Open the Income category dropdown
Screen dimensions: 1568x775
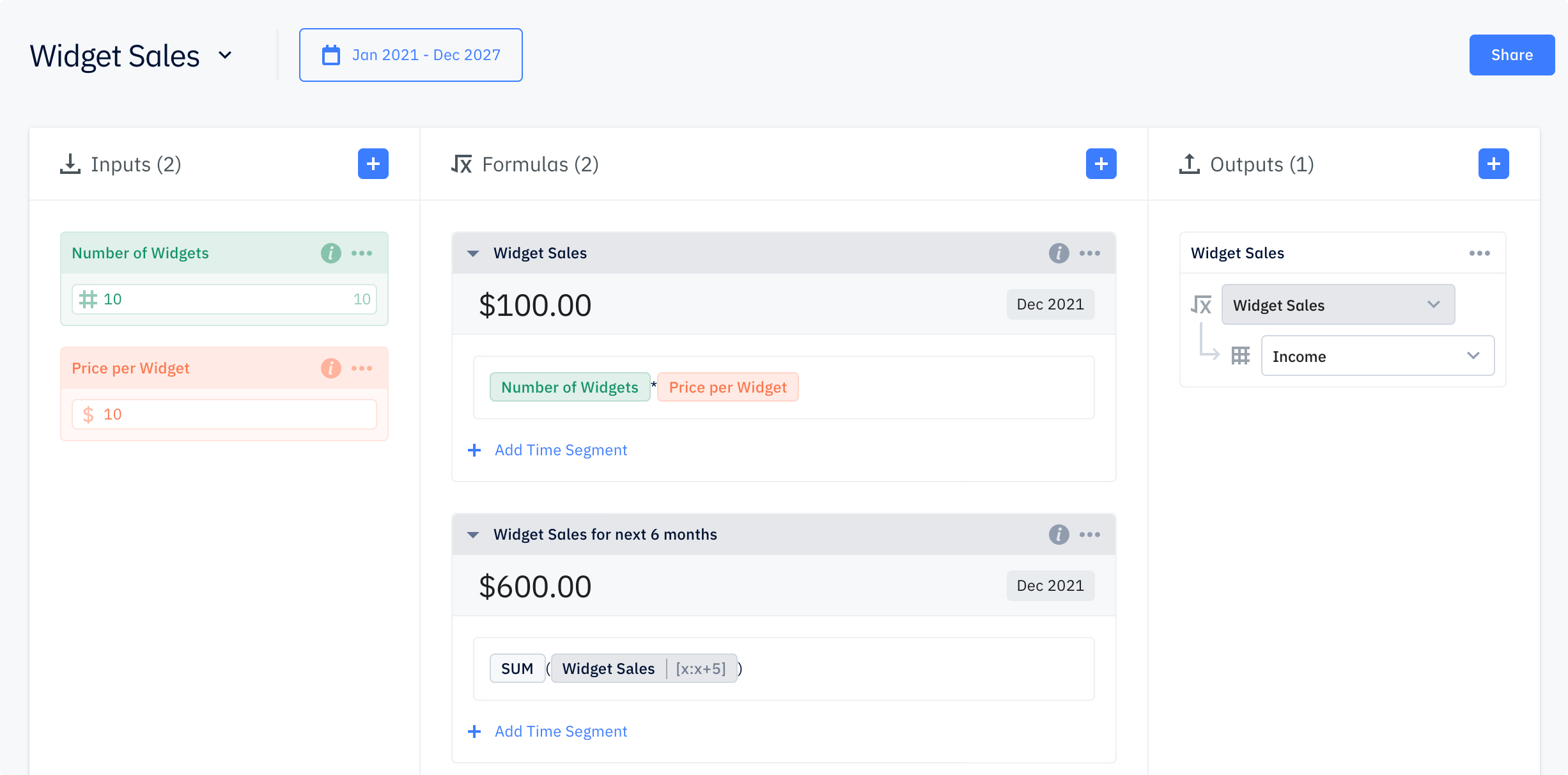[x=1378, y=356]
